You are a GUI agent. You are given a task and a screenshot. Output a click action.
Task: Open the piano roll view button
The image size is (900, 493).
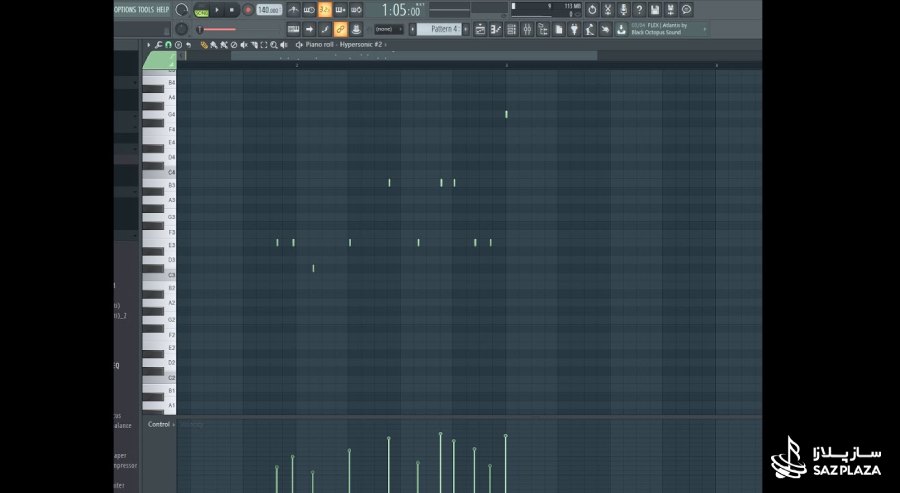click(496, 29)
